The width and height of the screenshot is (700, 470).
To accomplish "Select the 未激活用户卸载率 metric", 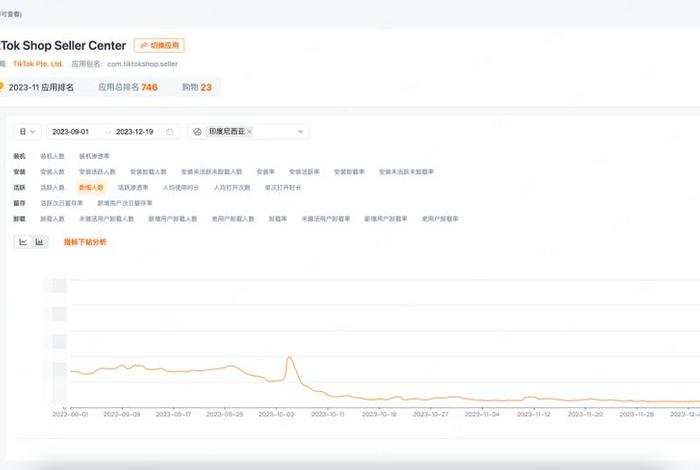I will pos(326,219).
